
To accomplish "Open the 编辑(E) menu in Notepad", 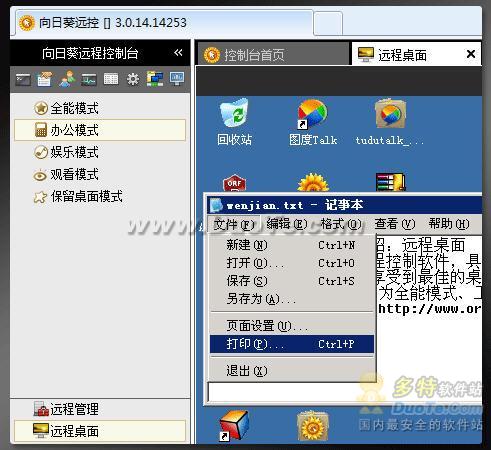I will (x=286, y=224).
